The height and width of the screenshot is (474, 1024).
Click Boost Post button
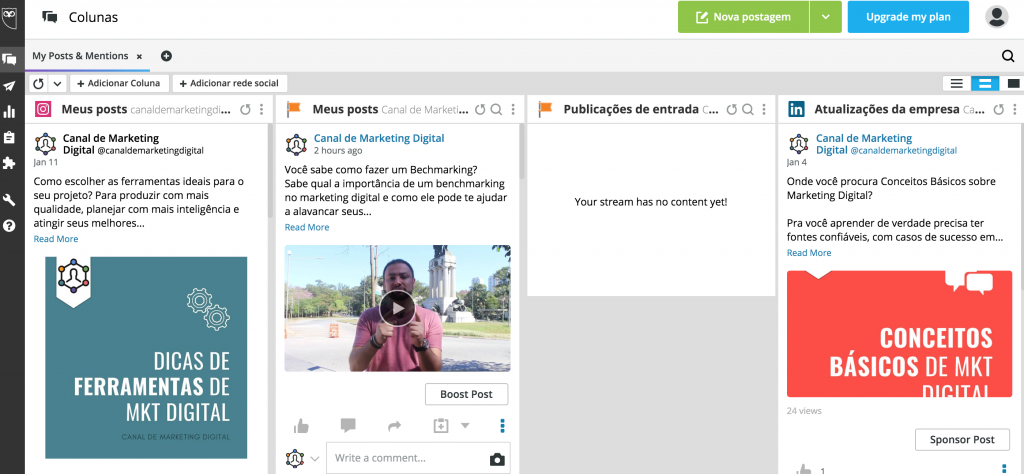[x=466, y=394]
